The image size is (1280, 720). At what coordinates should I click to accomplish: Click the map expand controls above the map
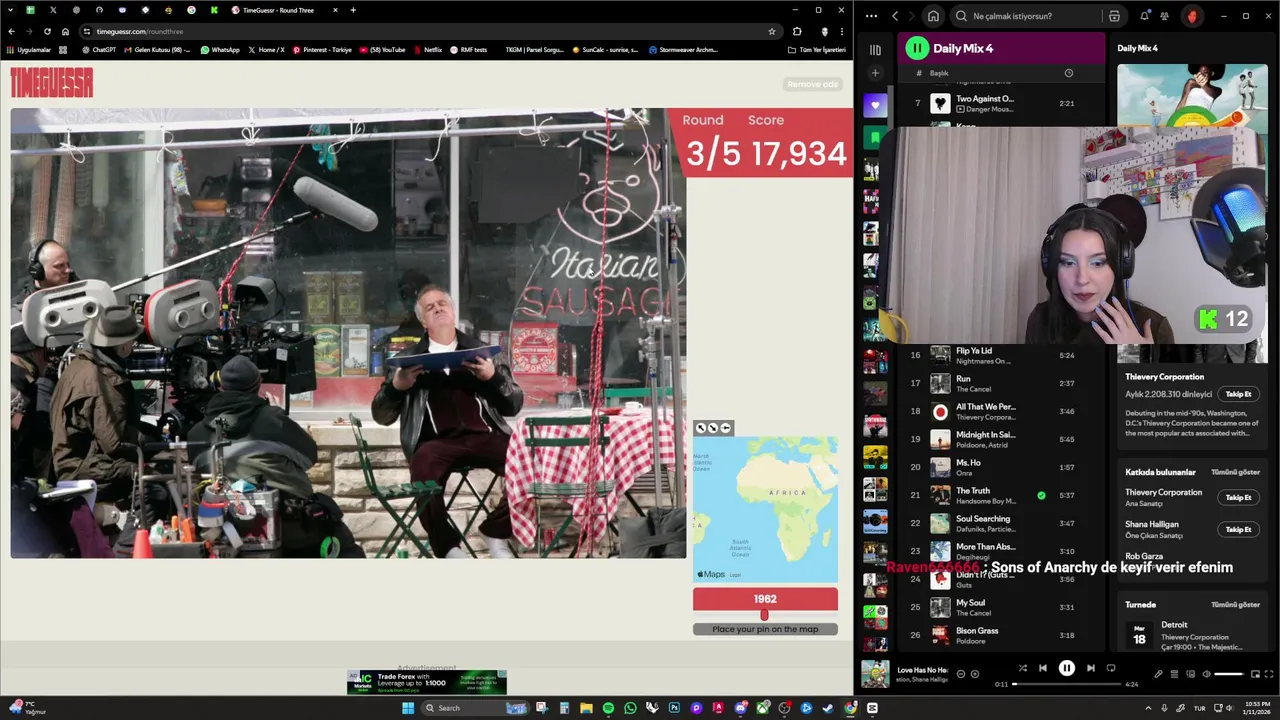(x=713, y=428)
